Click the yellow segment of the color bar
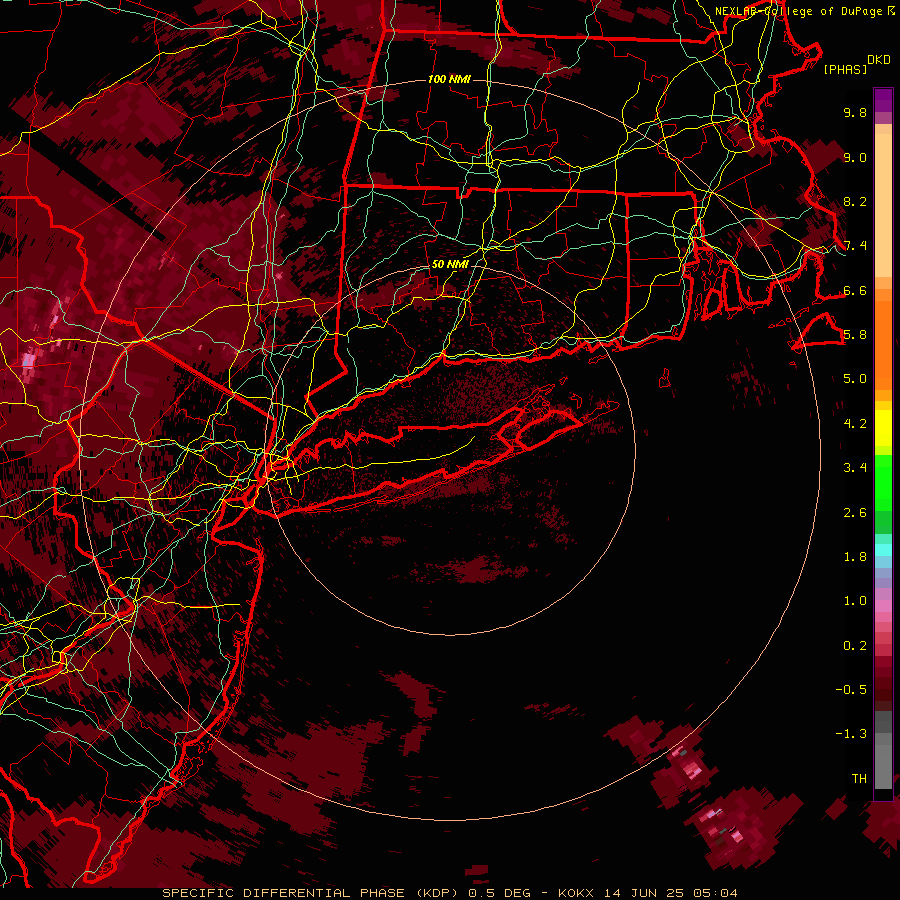900x900 pixels. coord(883,428)
